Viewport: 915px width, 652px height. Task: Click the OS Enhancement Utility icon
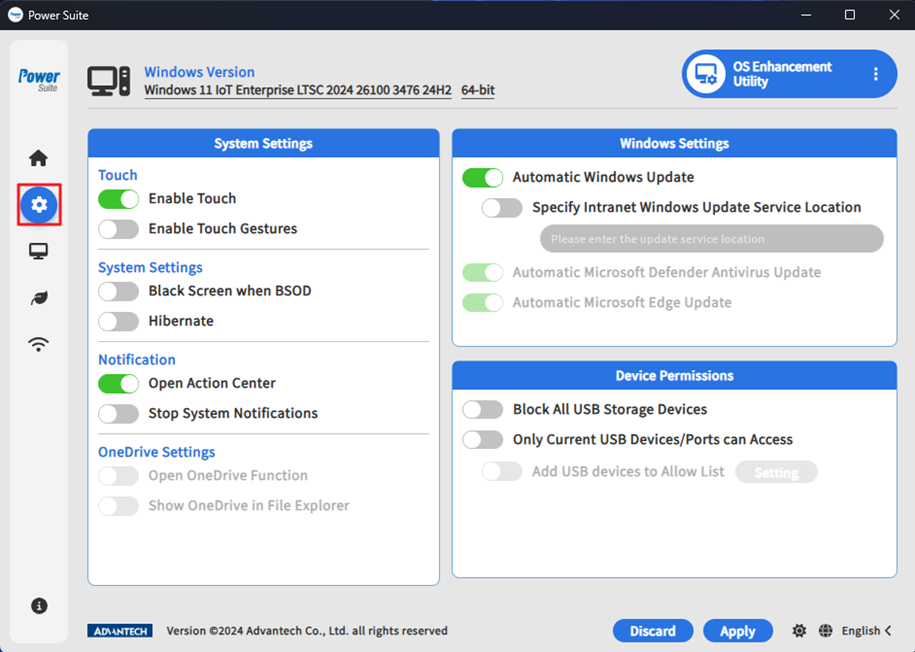[x=707, y=74]
